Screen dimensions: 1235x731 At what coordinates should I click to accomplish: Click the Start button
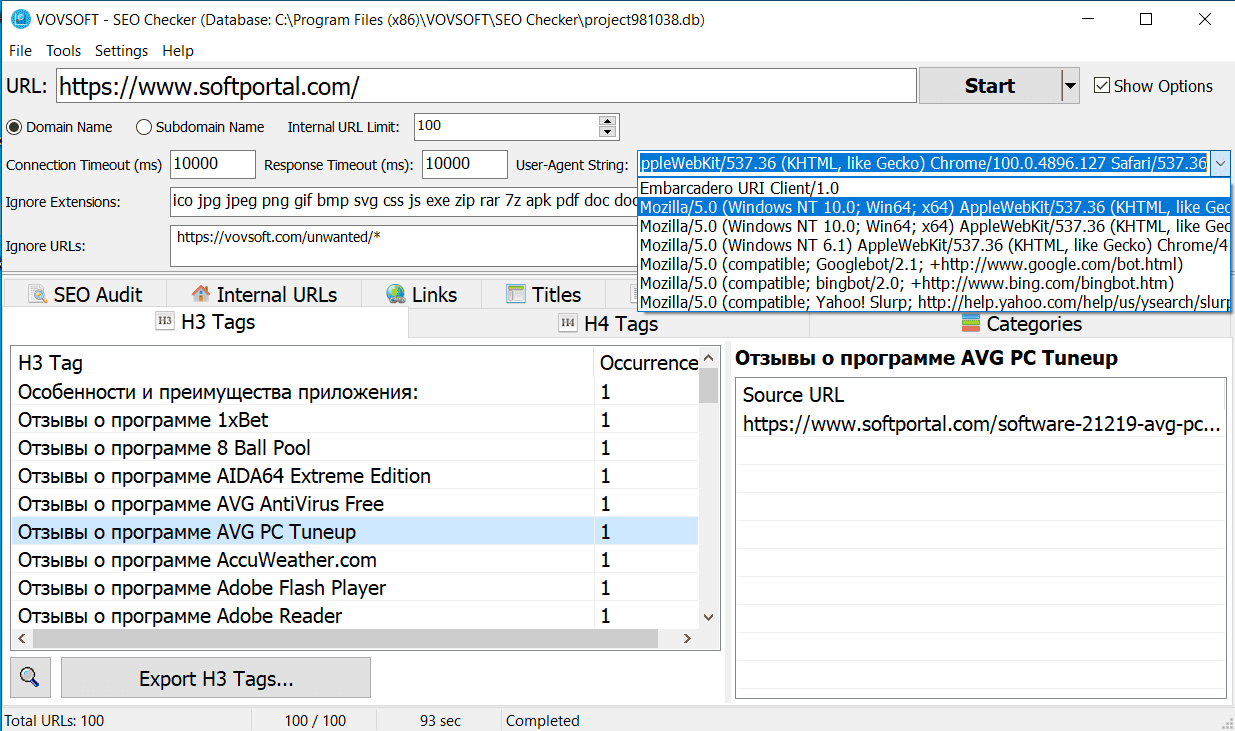coord(989,86)
